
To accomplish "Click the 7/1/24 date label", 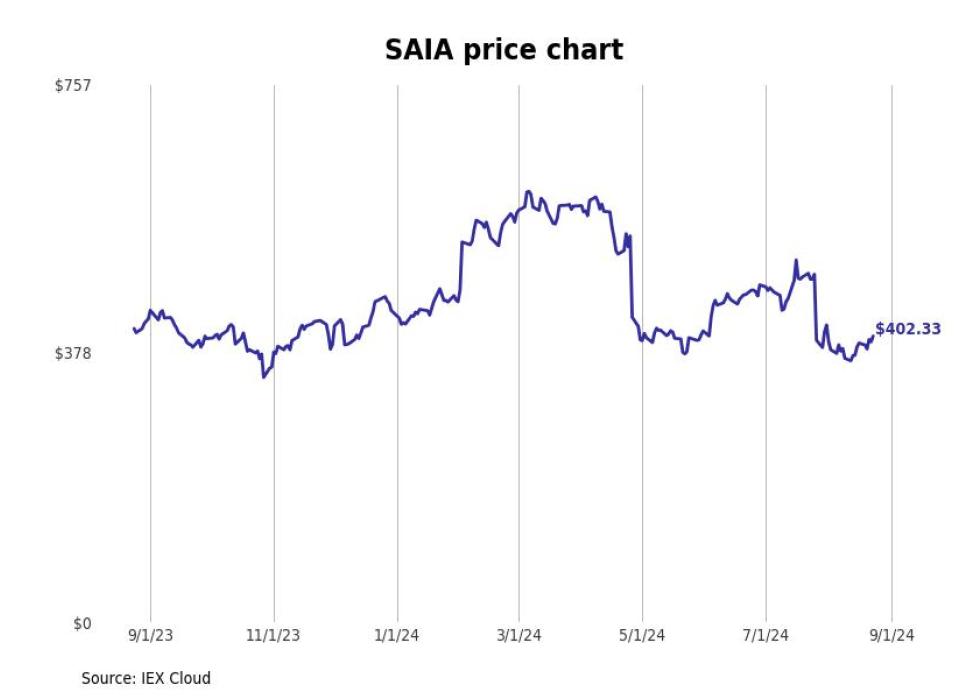I will click(x=766, y=635).
